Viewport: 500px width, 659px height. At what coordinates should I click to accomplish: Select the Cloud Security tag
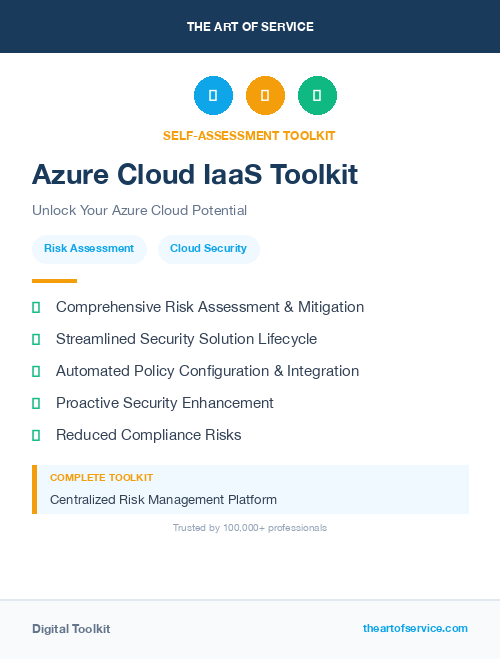(x=208, y=249)
